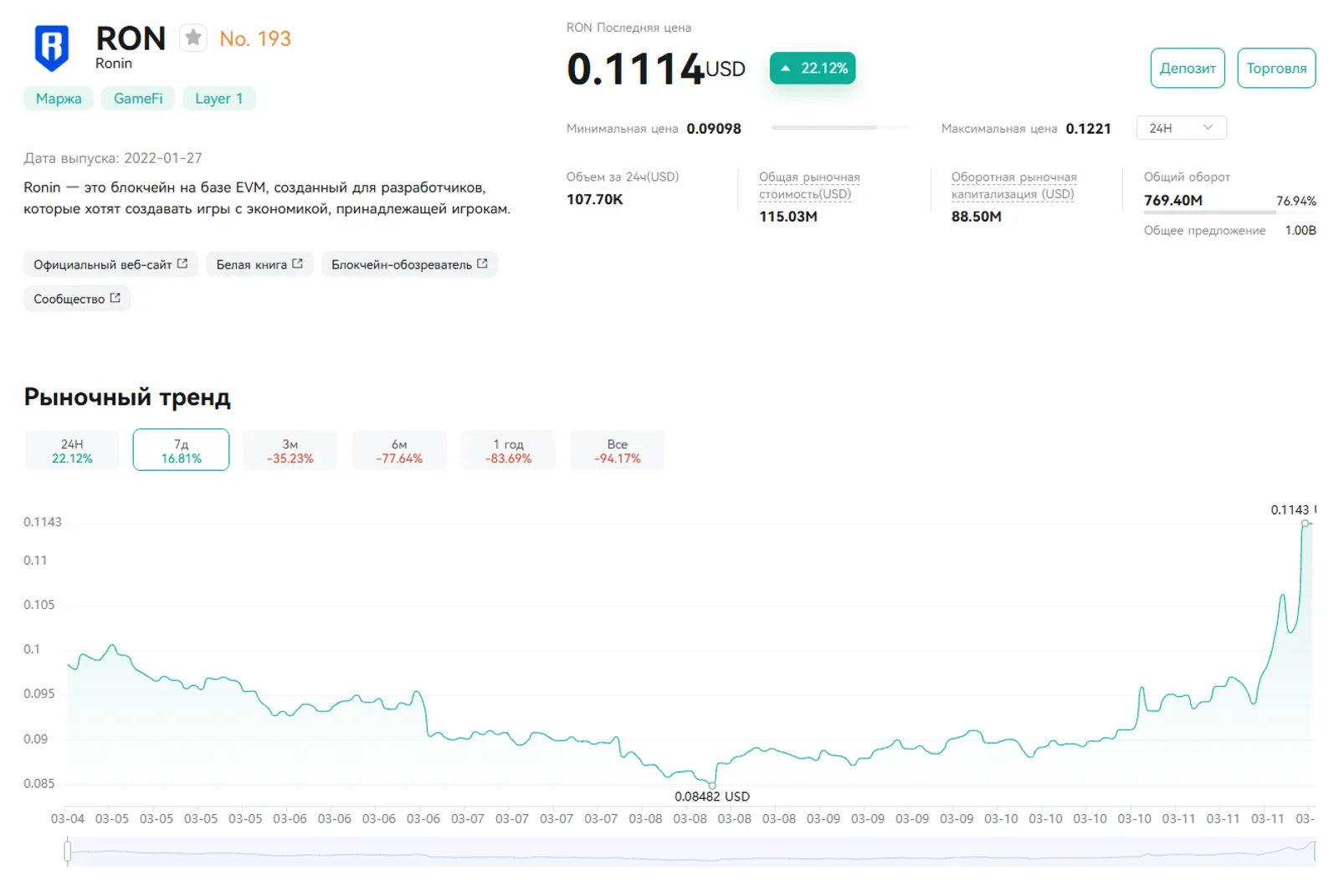
Task: Click the Общее предложение 1.00B value
Action: pyautogui.click(x=1301, y=230)
